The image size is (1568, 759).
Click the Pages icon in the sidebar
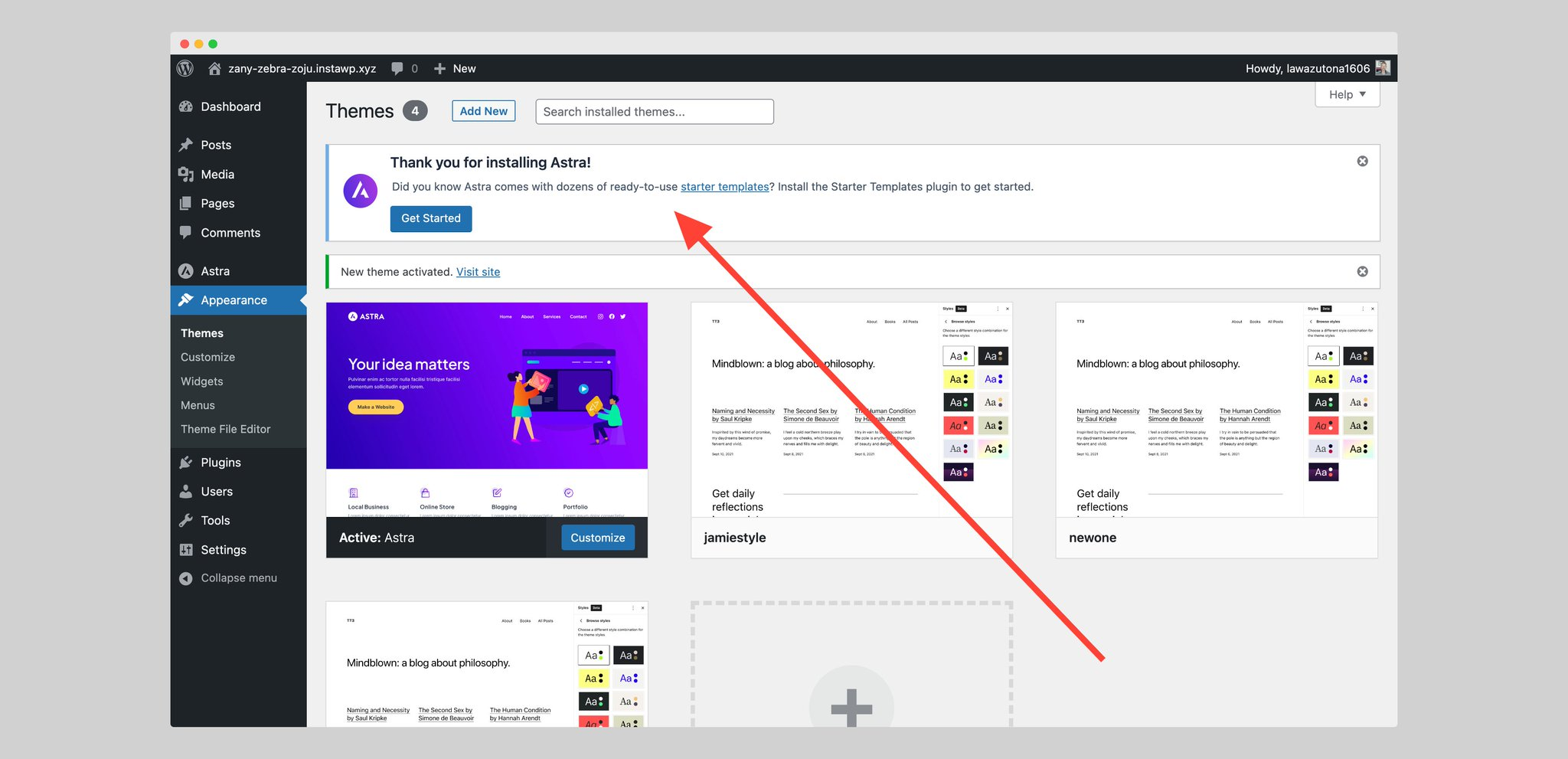coord(186,203)
